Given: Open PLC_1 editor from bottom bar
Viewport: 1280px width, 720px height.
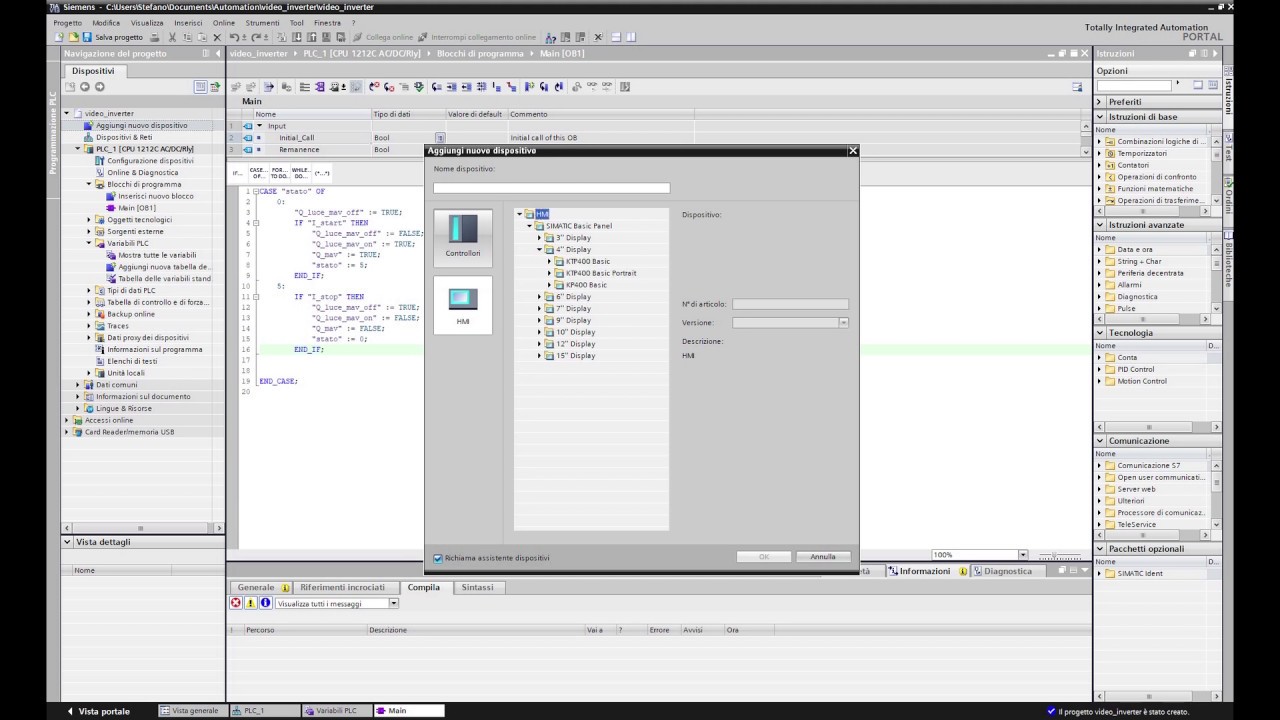Looking at the screenshot, I should coord(263,711).
